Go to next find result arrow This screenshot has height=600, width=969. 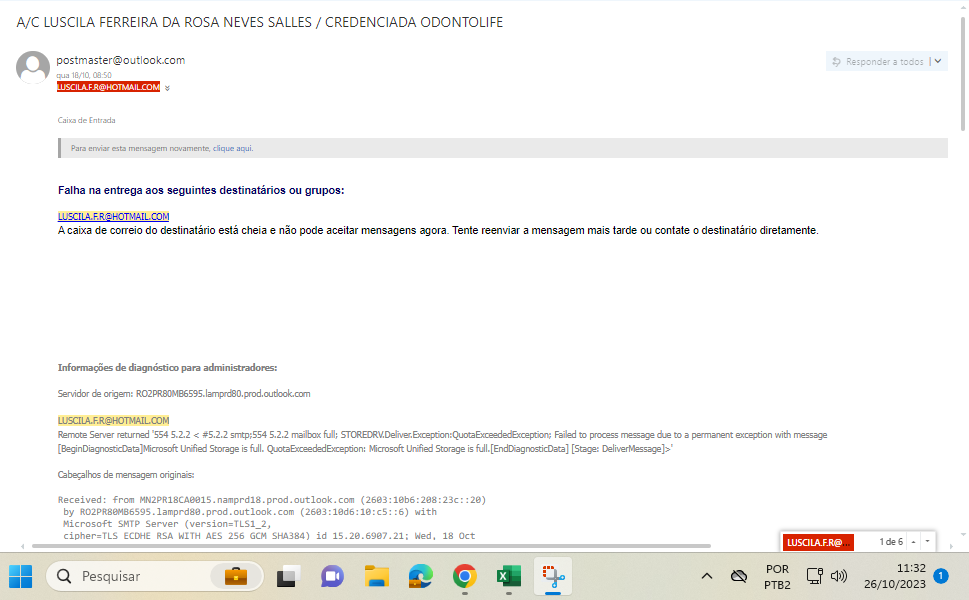pyautogui.click(x=928, y=542)
